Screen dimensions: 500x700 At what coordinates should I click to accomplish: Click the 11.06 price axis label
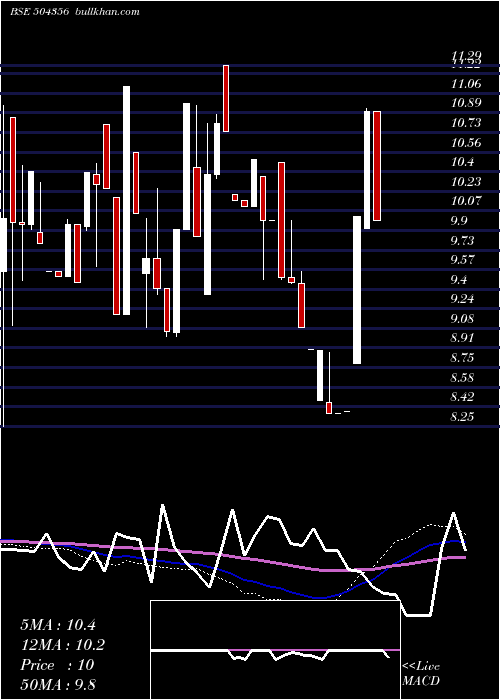click(467, 83)
